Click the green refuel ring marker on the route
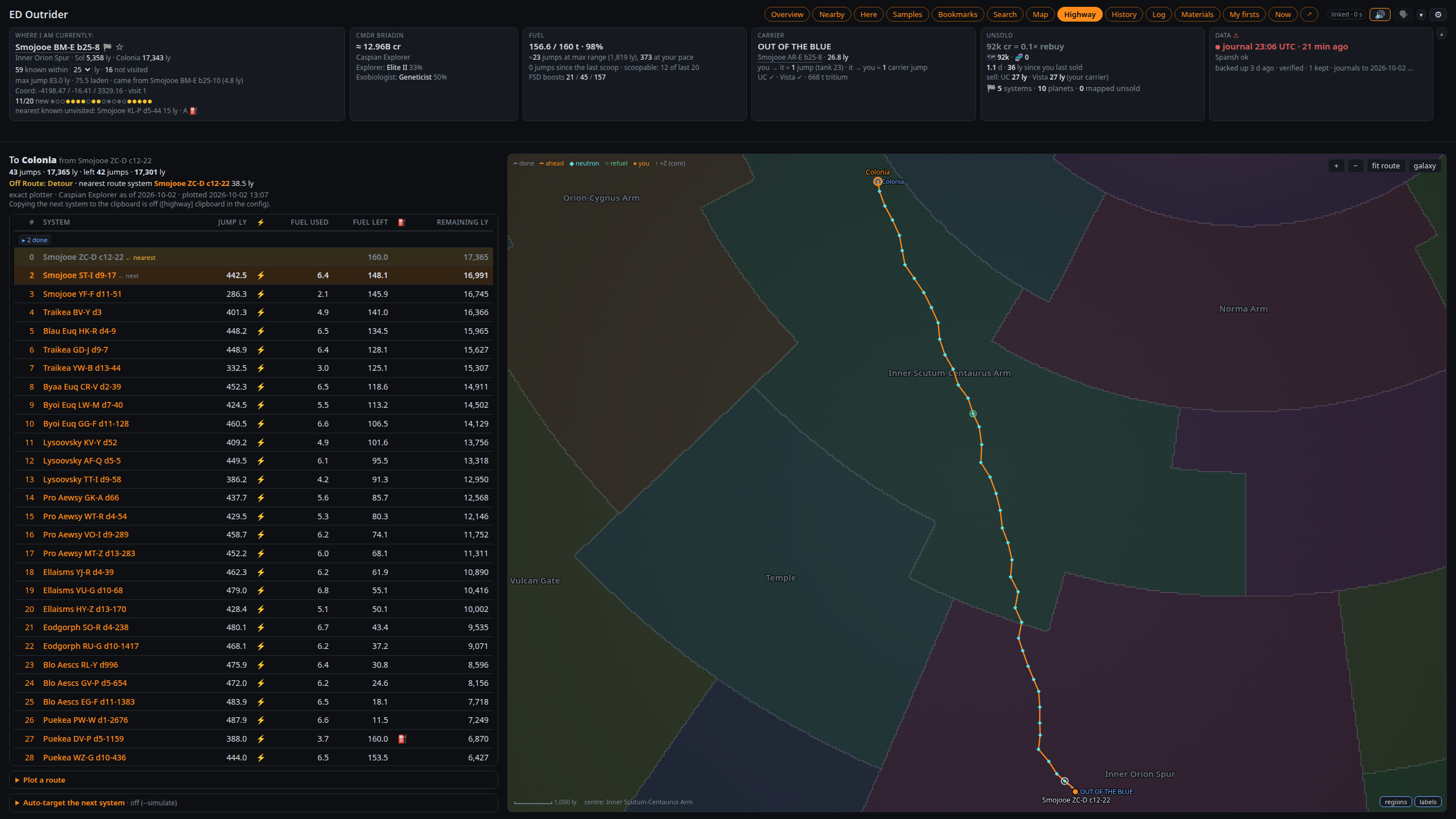The width and height of the screenshot is (1456, 819). pos(973,414)
